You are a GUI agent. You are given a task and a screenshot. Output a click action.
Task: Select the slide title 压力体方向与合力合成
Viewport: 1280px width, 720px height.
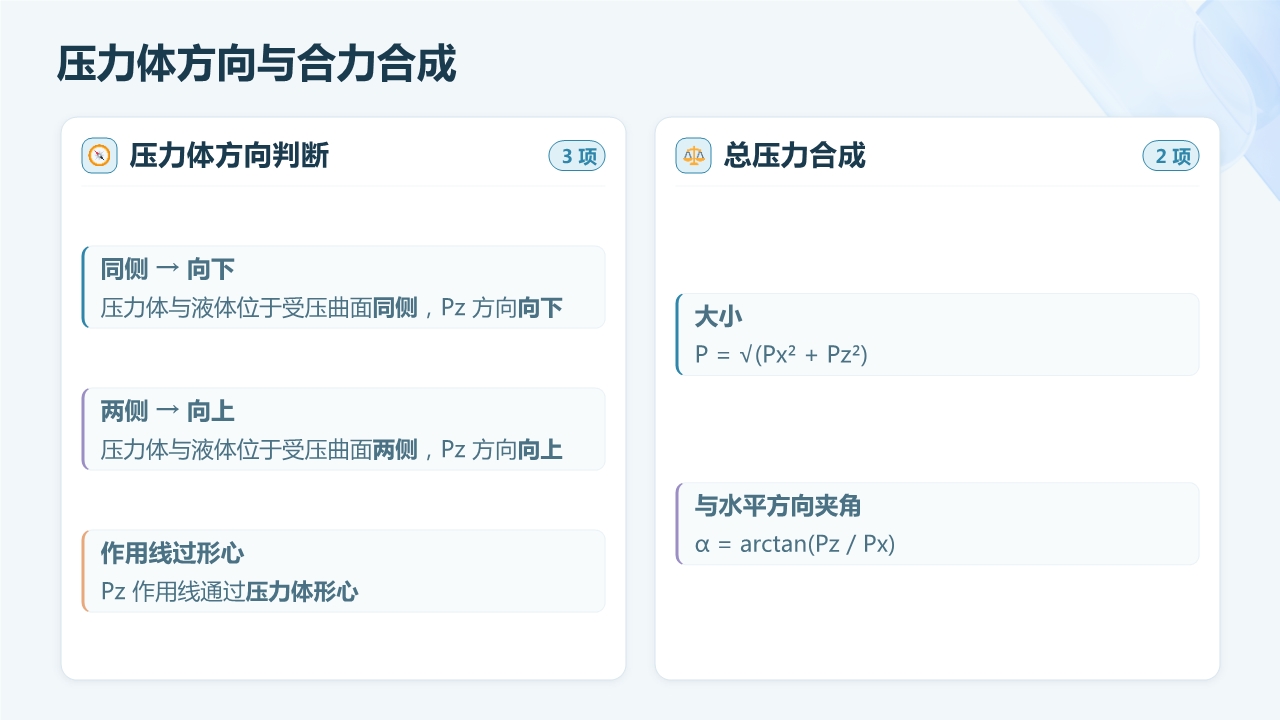(257, 64)
